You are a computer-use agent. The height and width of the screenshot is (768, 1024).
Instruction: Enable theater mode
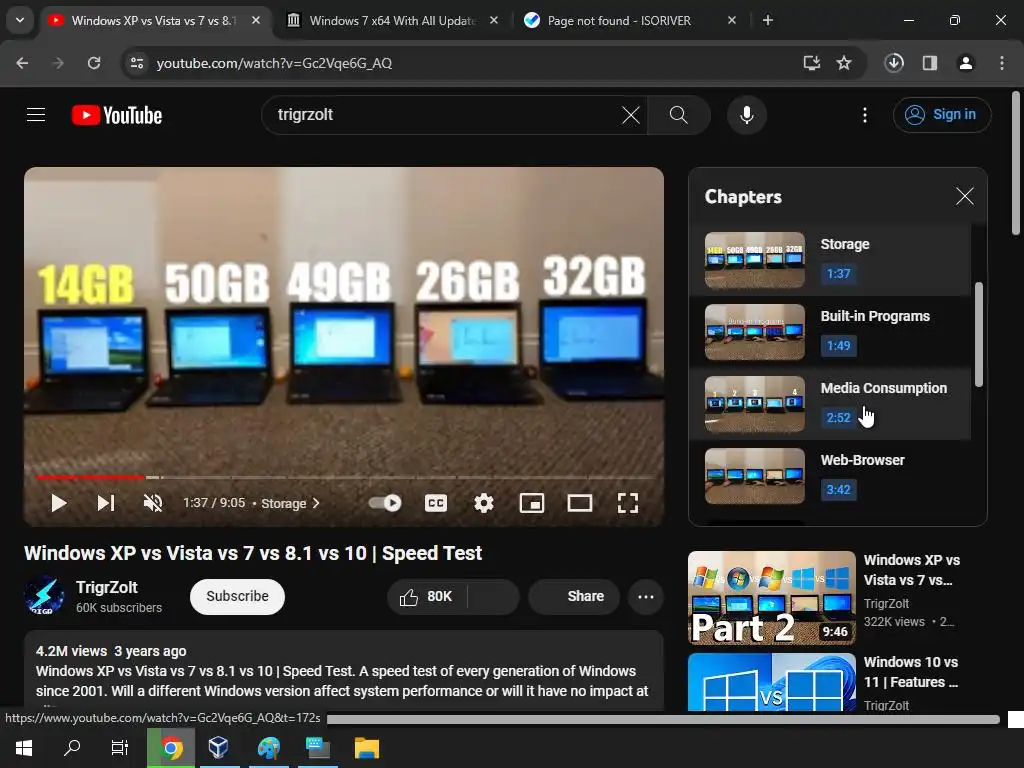[579, 503]
